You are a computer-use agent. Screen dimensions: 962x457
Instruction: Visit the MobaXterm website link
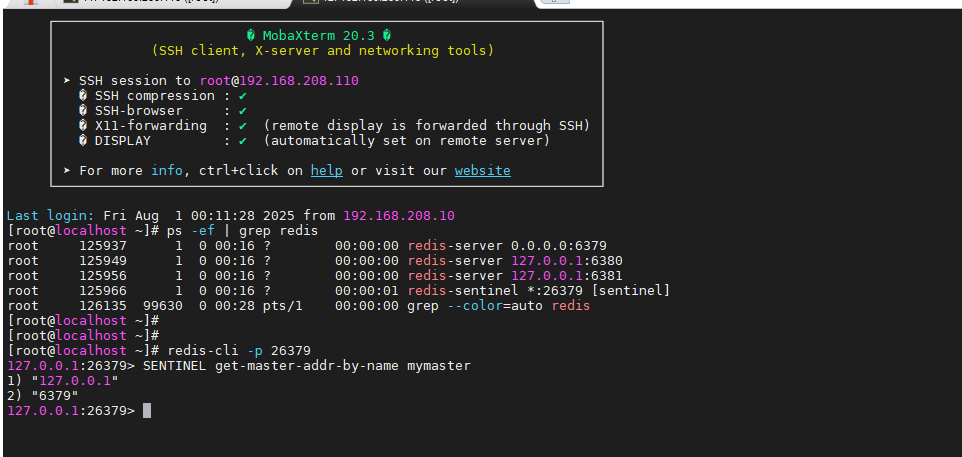click(x=482, y=171)
